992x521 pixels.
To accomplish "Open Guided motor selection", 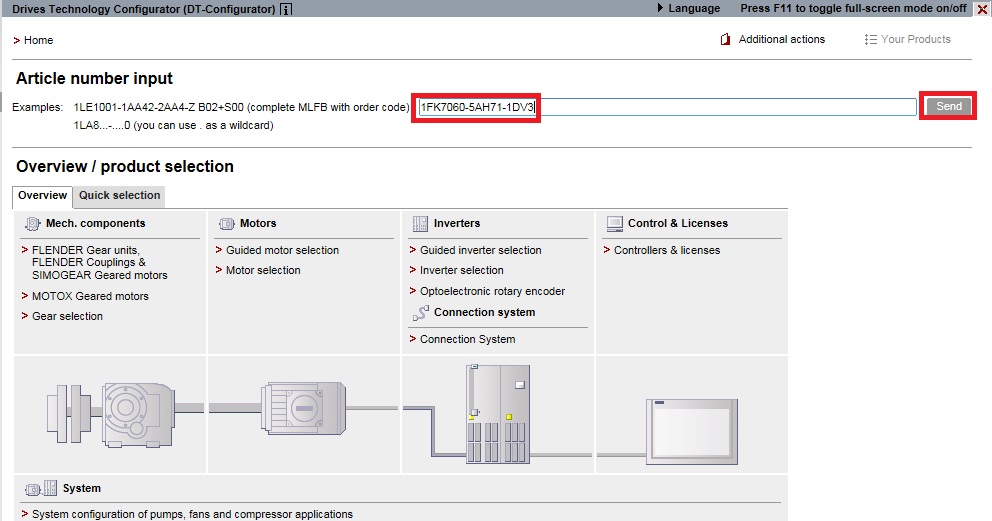I will click(x=282, y=250).
